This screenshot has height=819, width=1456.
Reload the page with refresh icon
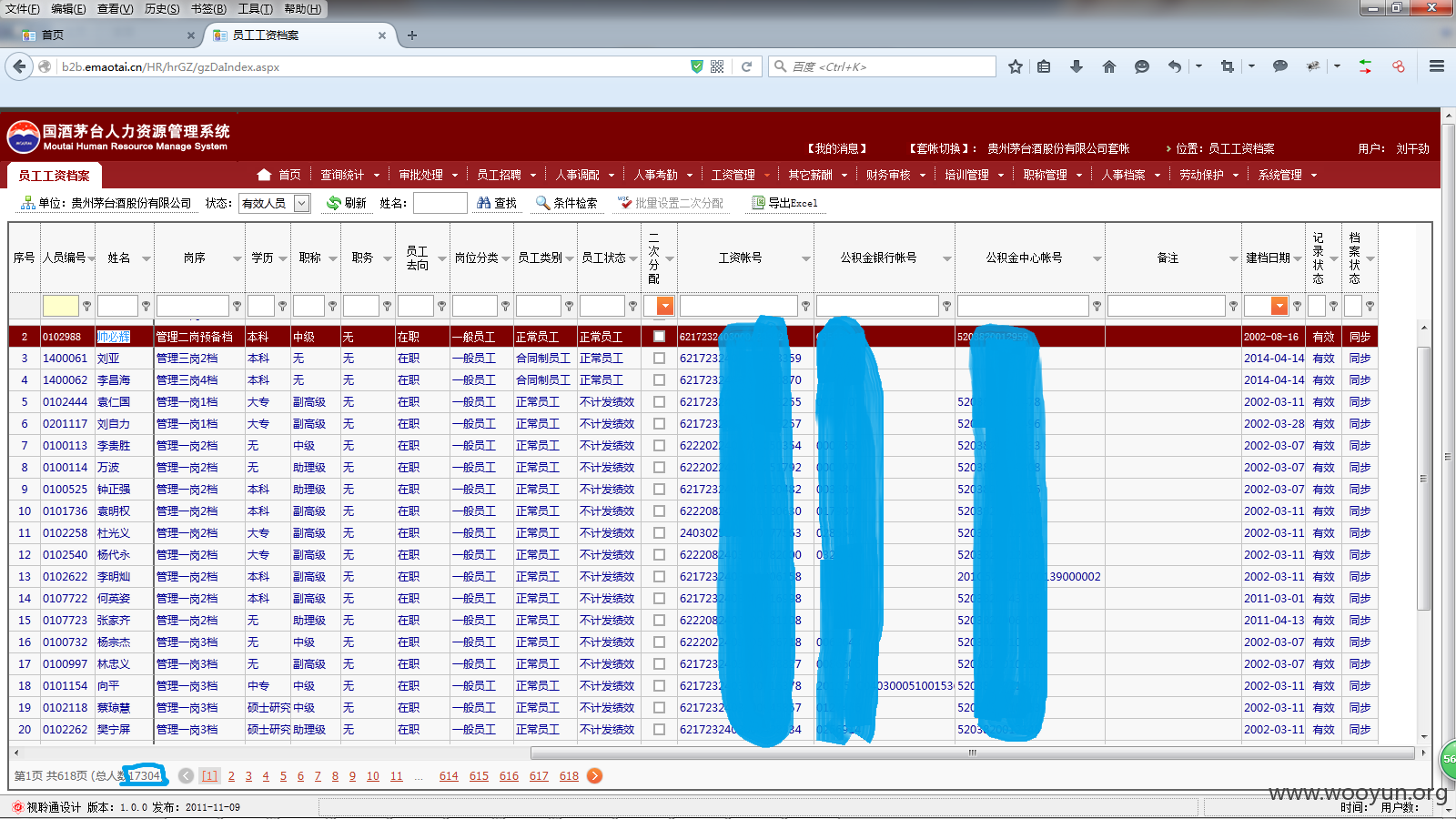746,66
